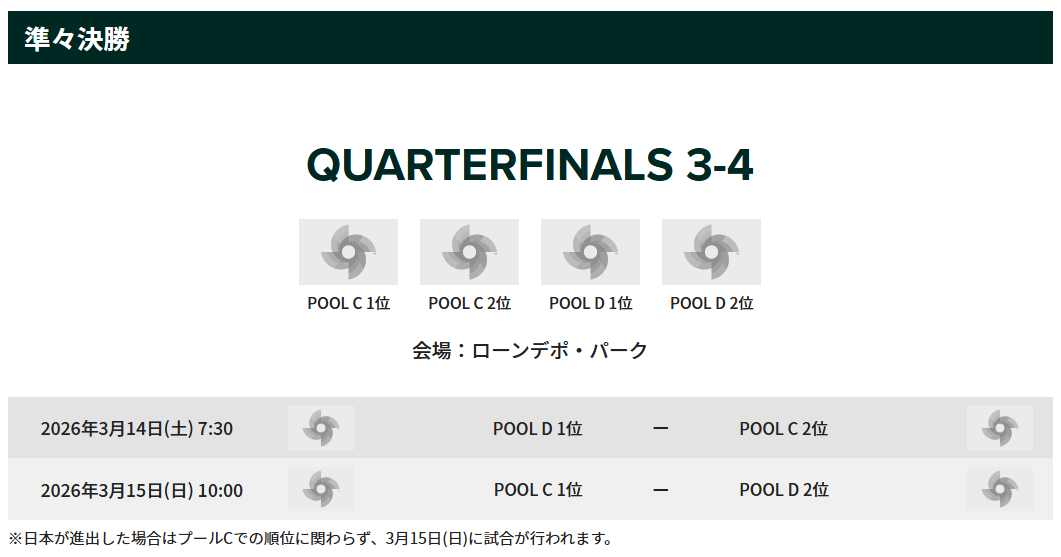
Task: Select the 準々決勝 header bar
Action: pos(530,38)
